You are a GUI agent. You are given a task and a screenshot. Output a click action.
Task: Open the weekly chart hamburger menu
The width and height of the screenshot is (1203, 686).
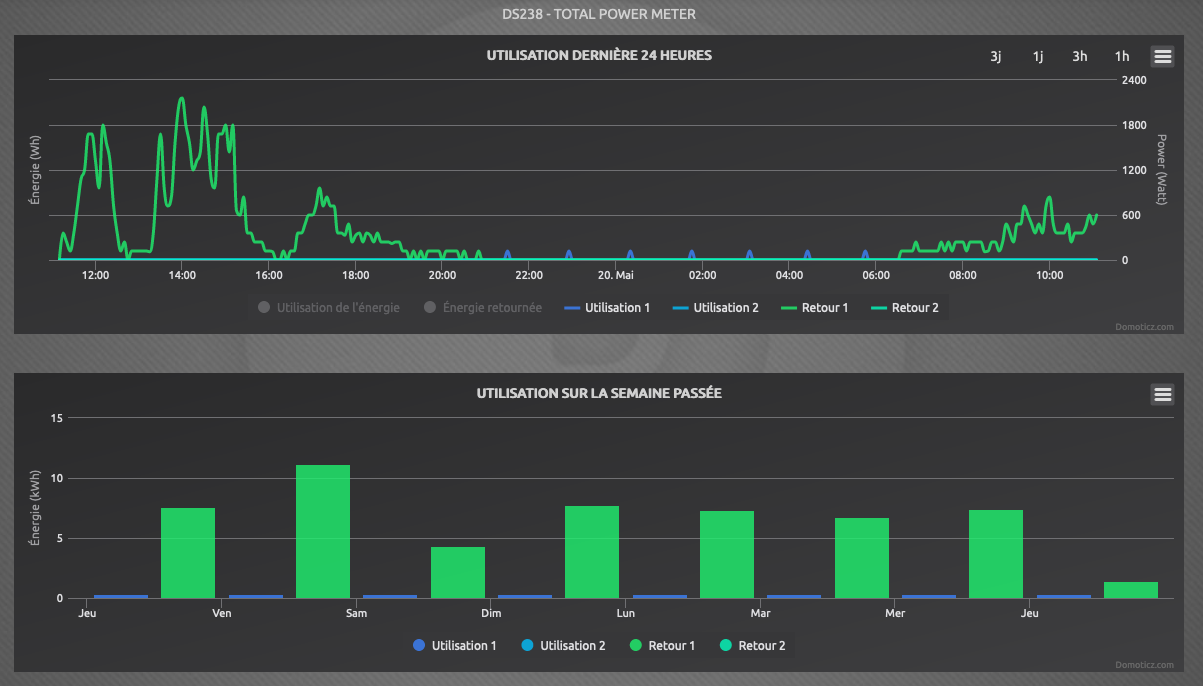coord(1162,395)
